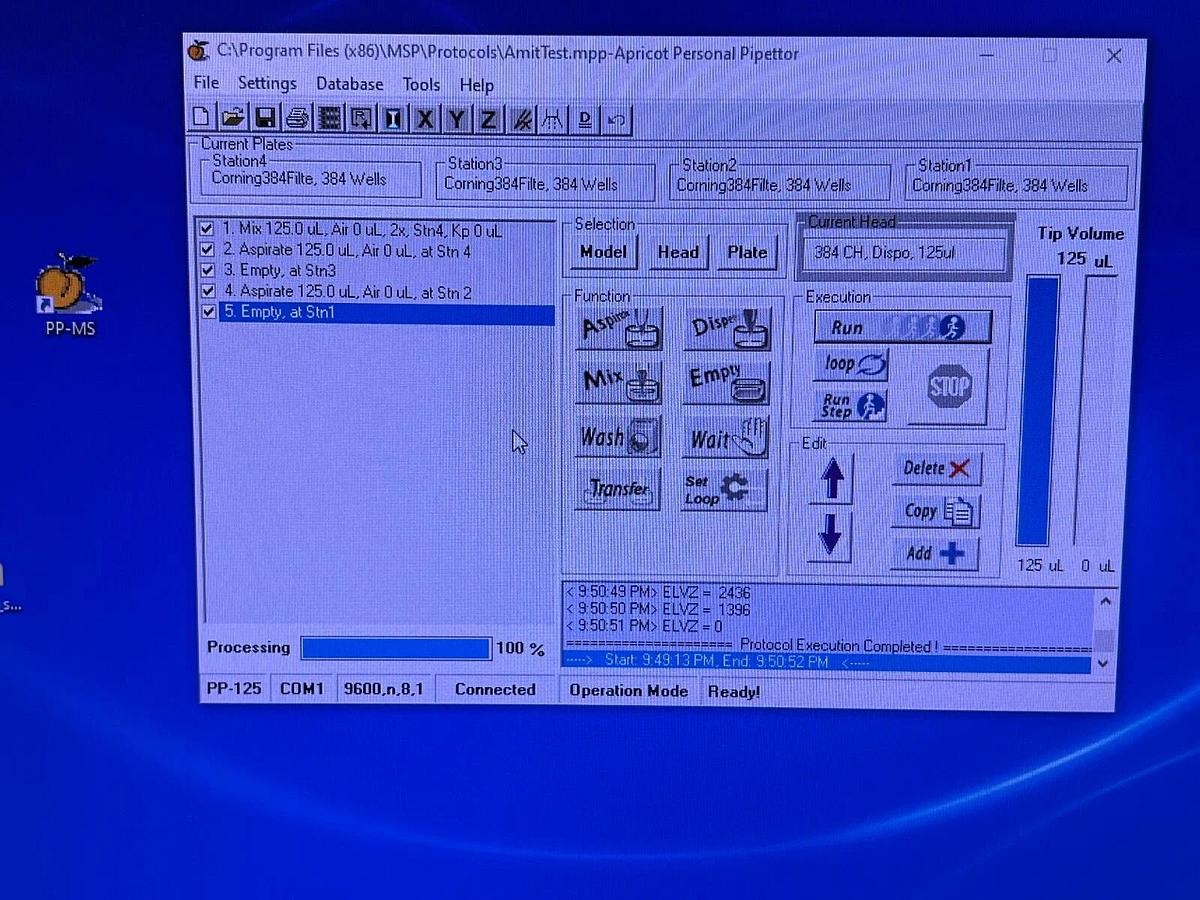Select step 2 Aspirate at Stn 4
1200x900 pixels.
point(347,251)
